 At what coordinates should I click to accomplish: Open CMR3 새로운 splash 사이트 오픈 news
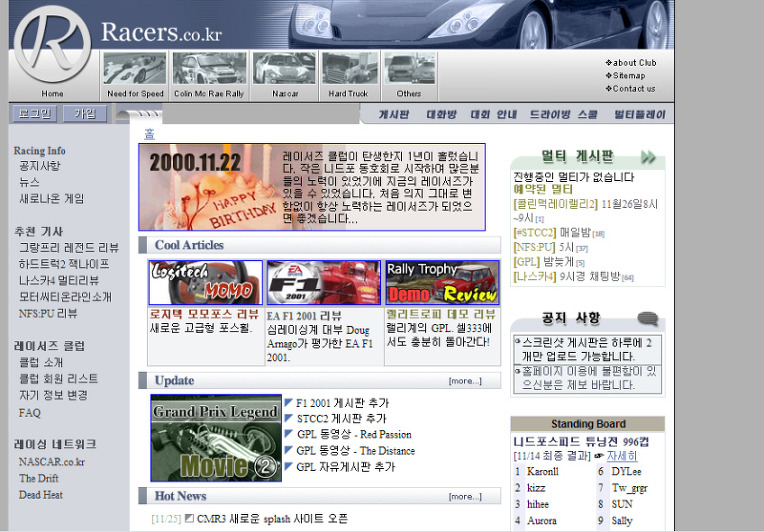click(x=272, y=519)
